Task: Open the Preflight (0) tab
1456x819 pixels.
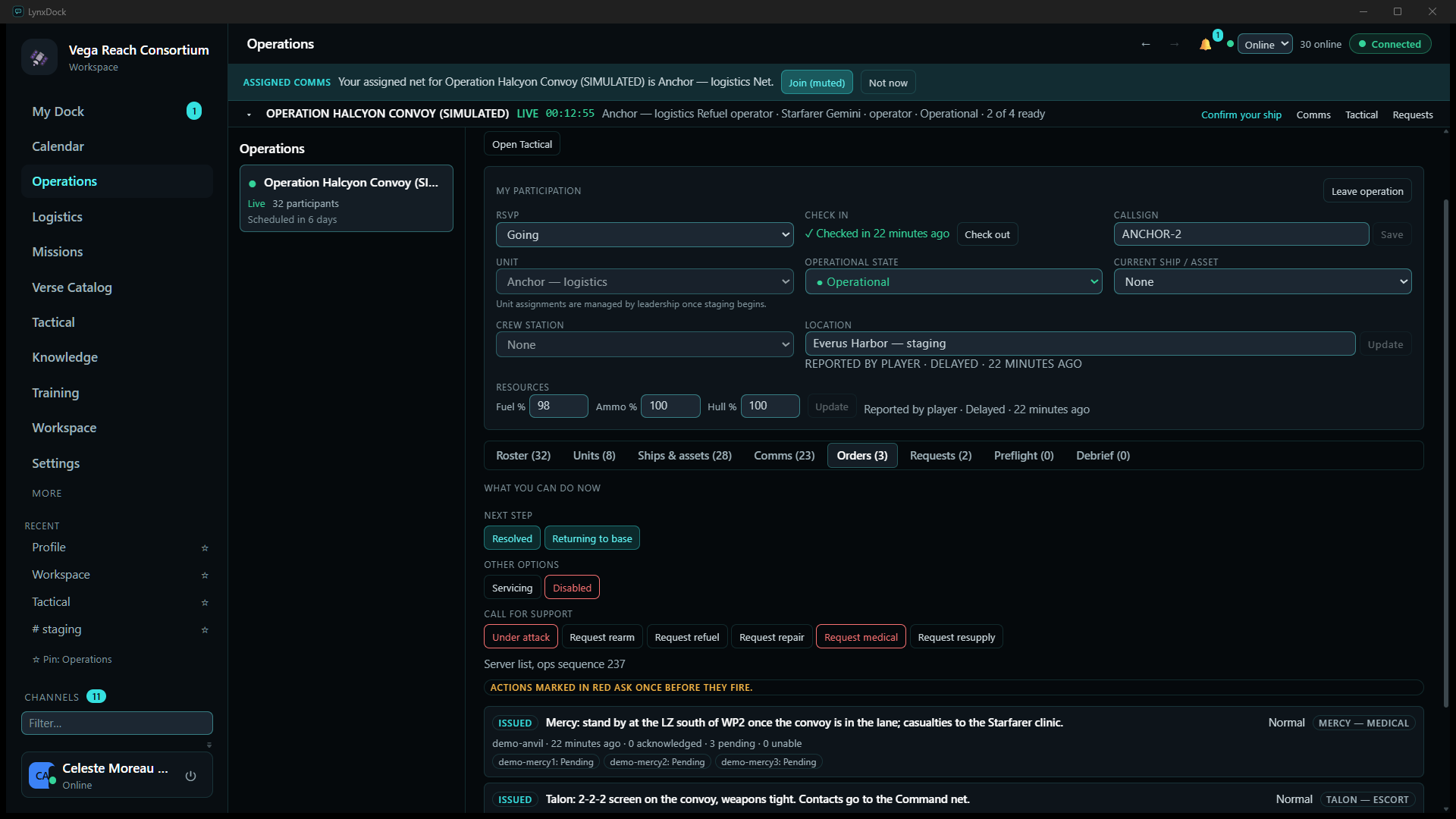Action: coord(1024,455)
